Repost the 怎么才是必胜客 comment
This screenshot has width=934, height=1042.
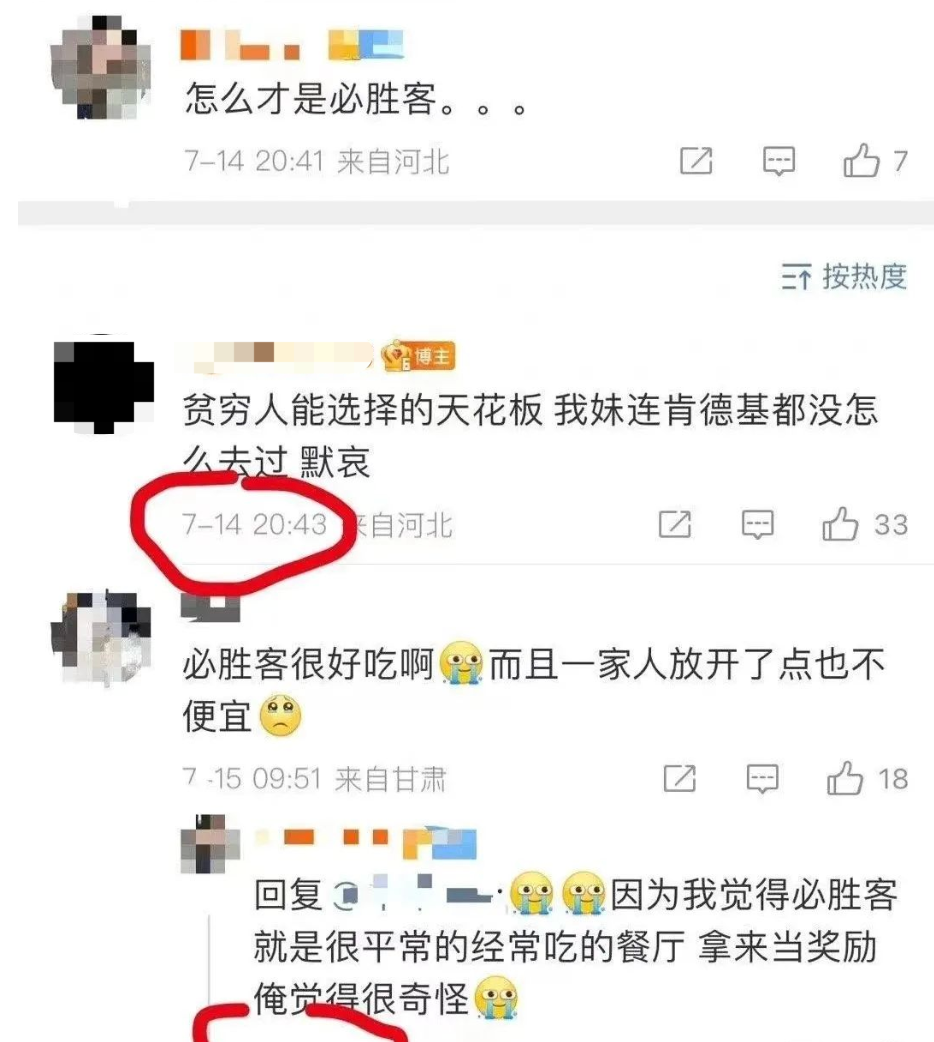pos(696,161)
